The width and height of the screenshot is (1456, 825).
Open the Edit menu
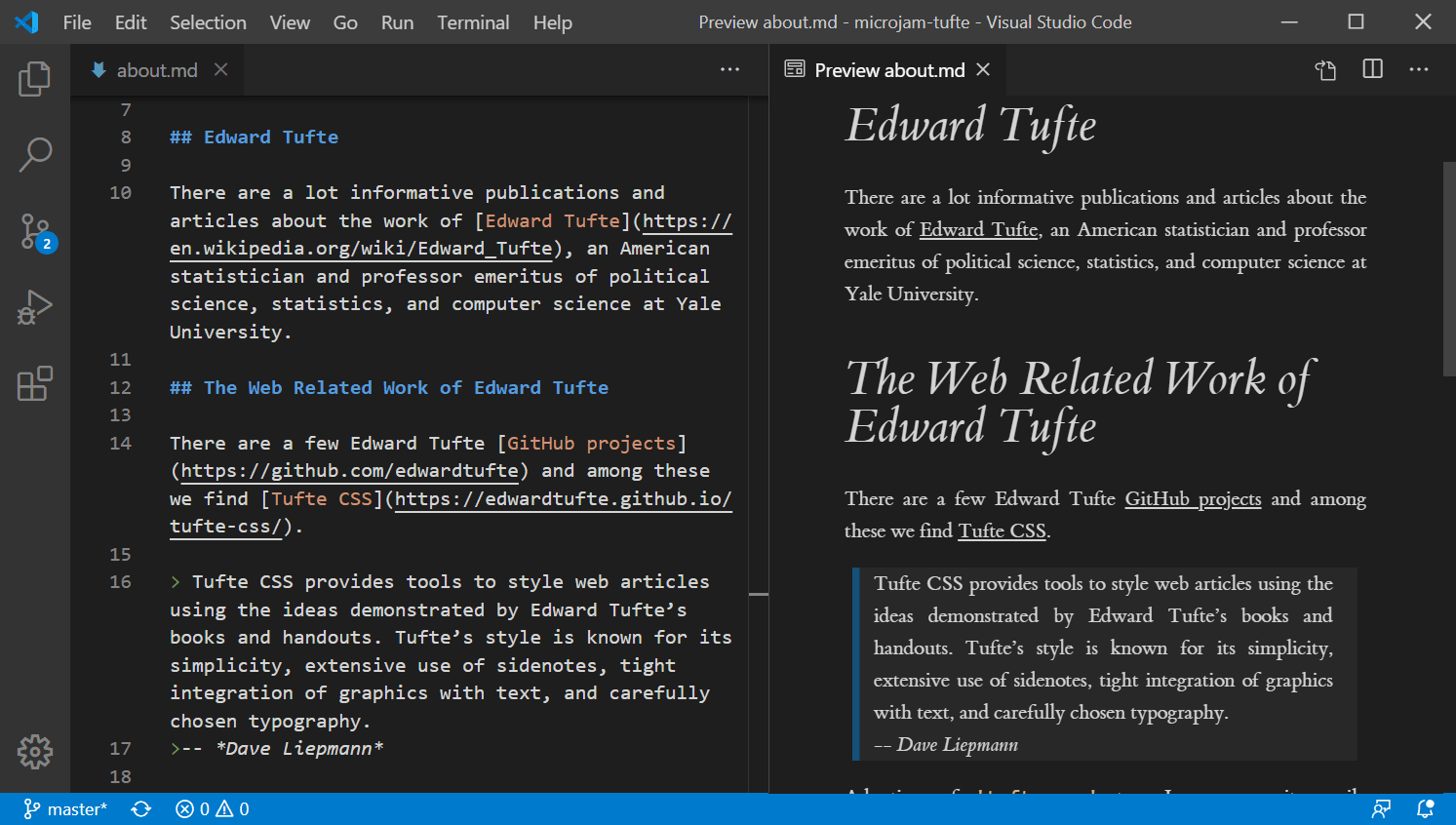point(131,22)
